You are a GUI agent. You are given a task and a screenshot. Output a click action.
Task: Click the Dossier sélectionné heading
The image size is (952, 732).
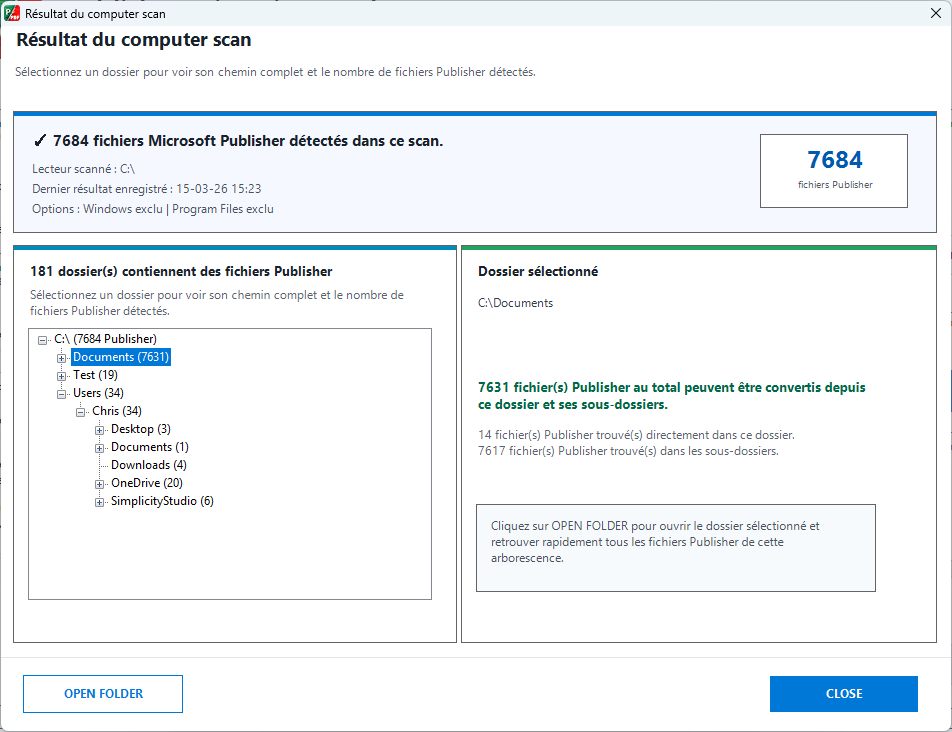pos(538,271)
